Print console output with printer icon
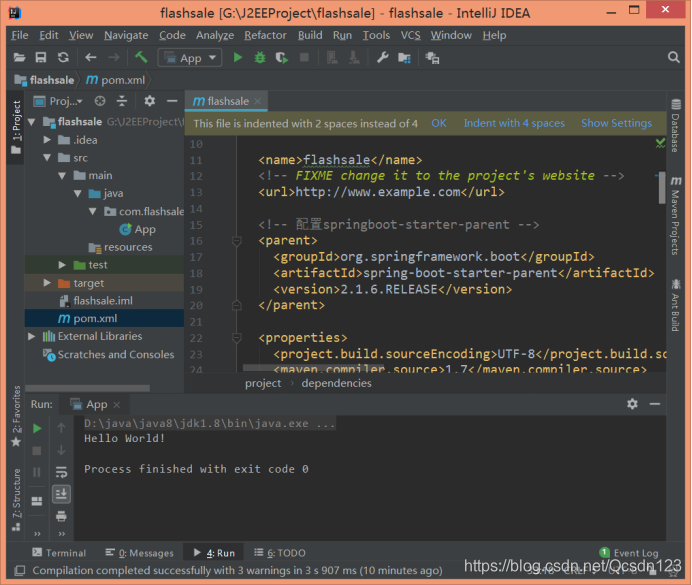Image resolution: width=692 pixels, height=585 pixels. tap(61, 516)
